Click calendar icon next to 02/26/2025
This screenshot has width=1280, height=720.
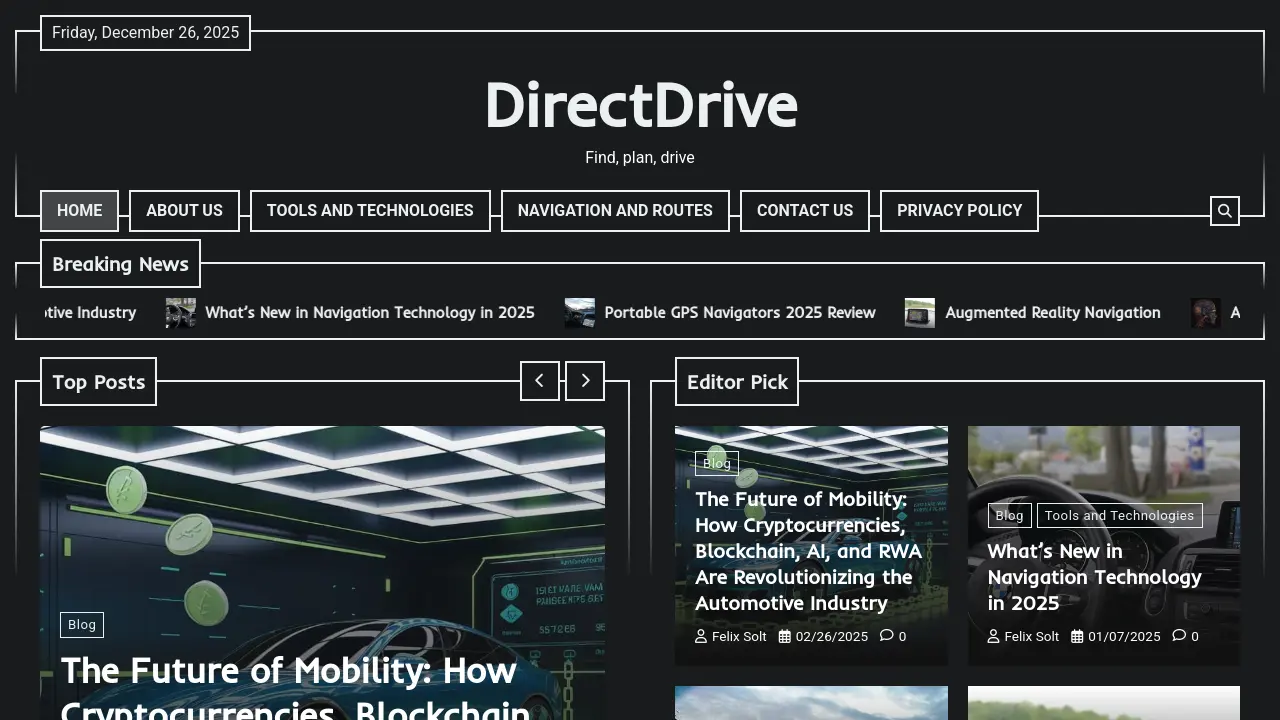coord(785,636)
